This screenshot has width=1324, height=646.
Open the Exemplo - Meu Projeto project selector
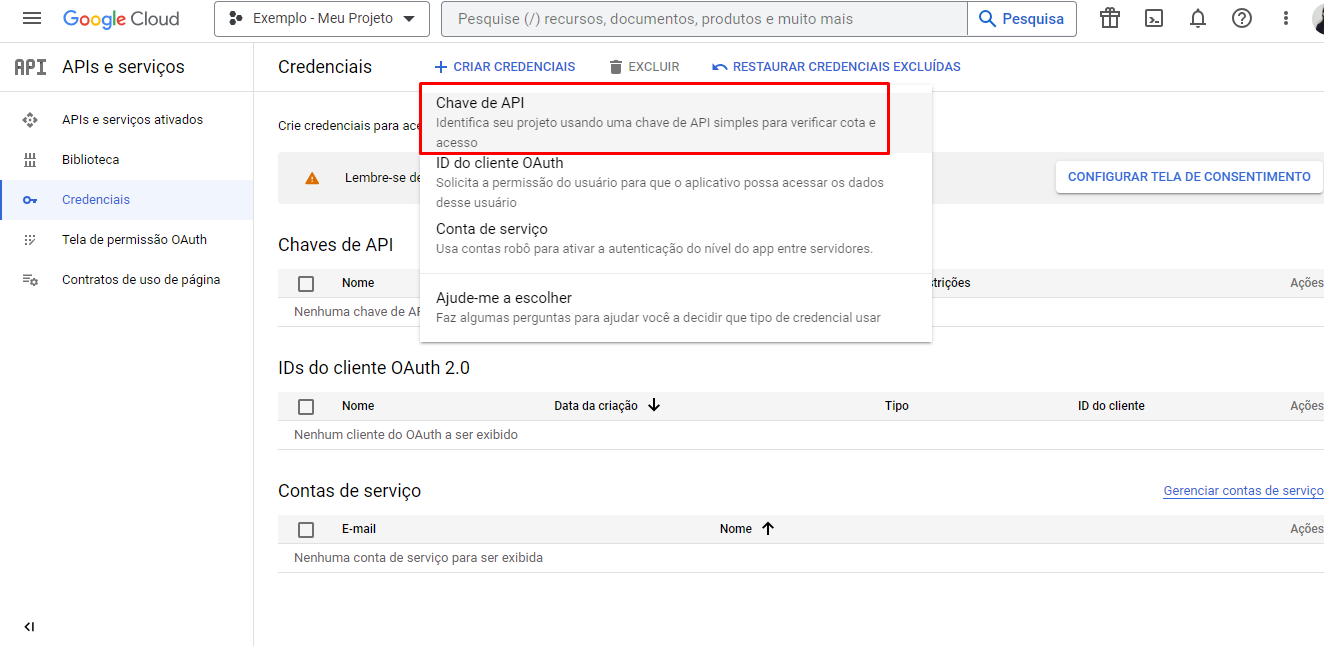point(322,17)
